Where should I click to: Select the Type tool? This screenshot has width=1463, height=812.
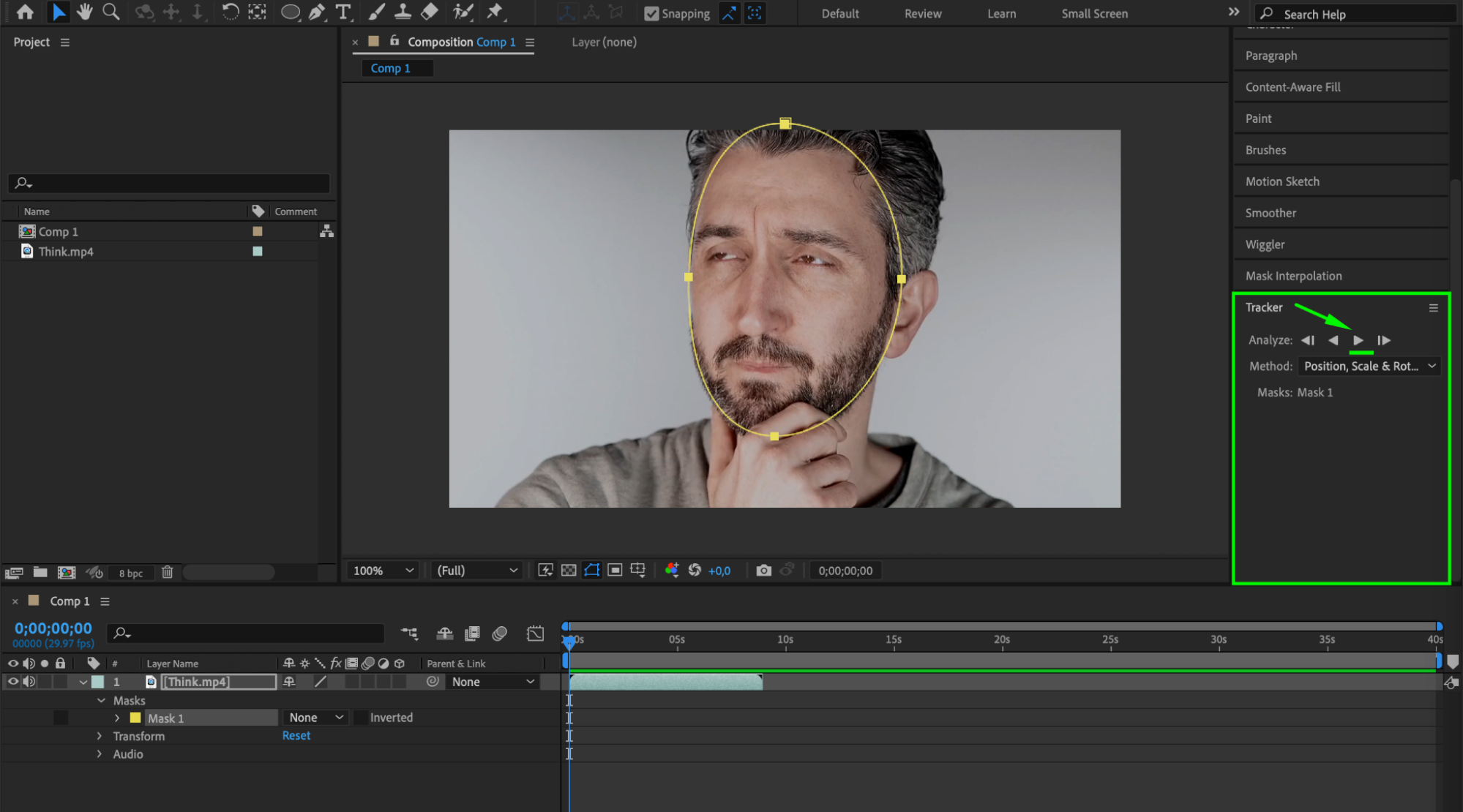[343, 12]
